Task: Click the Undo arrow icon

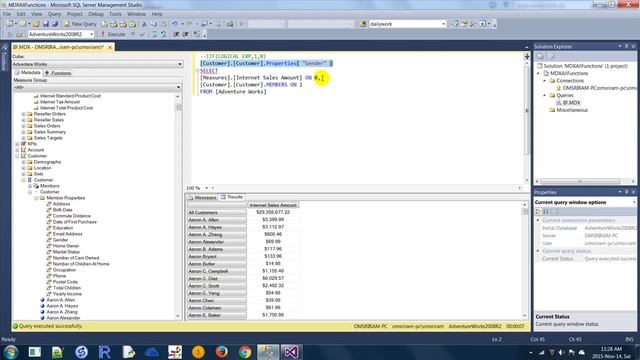Action: click(175, 24)
